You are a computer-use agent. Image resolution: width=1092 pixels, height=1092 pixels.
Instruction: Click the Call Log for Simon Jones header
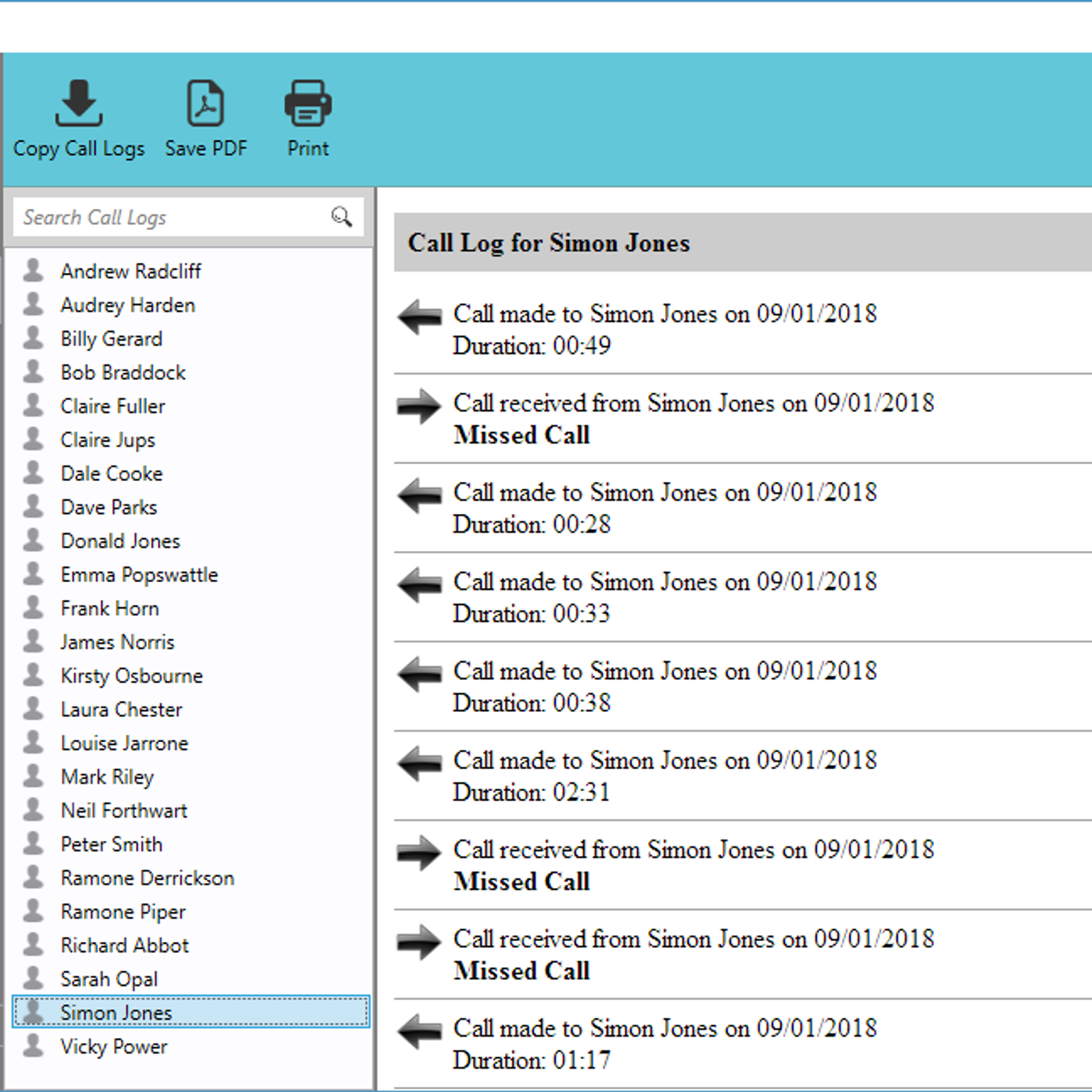coord(549,243)
